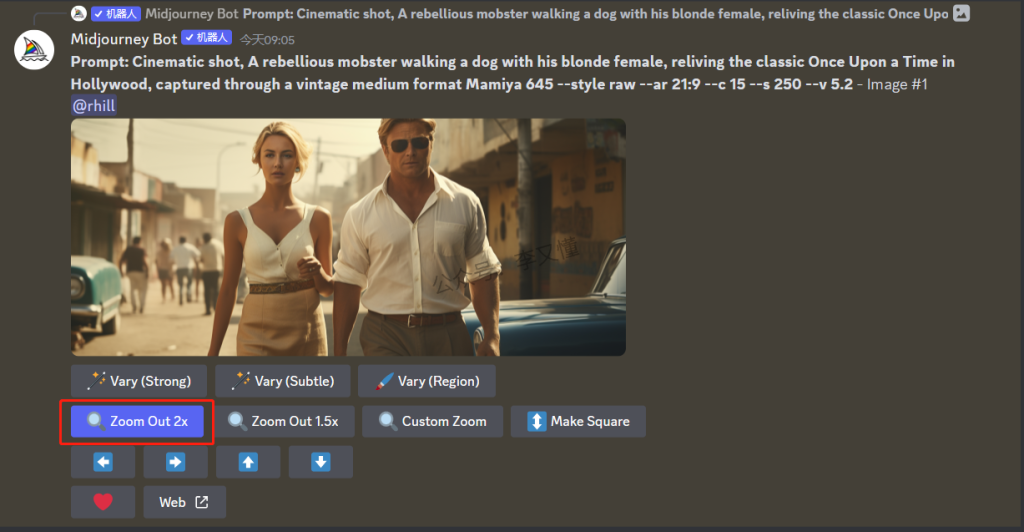The image size is (1024, 532).
Task: Click Midjourney Bot username in message header
Action: [123, 39]
